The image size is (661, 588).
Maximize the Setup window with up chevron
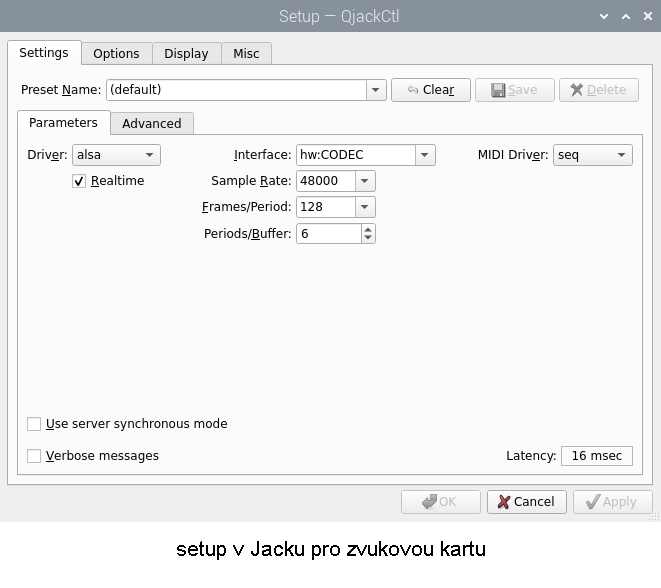(x=626, y=16)
